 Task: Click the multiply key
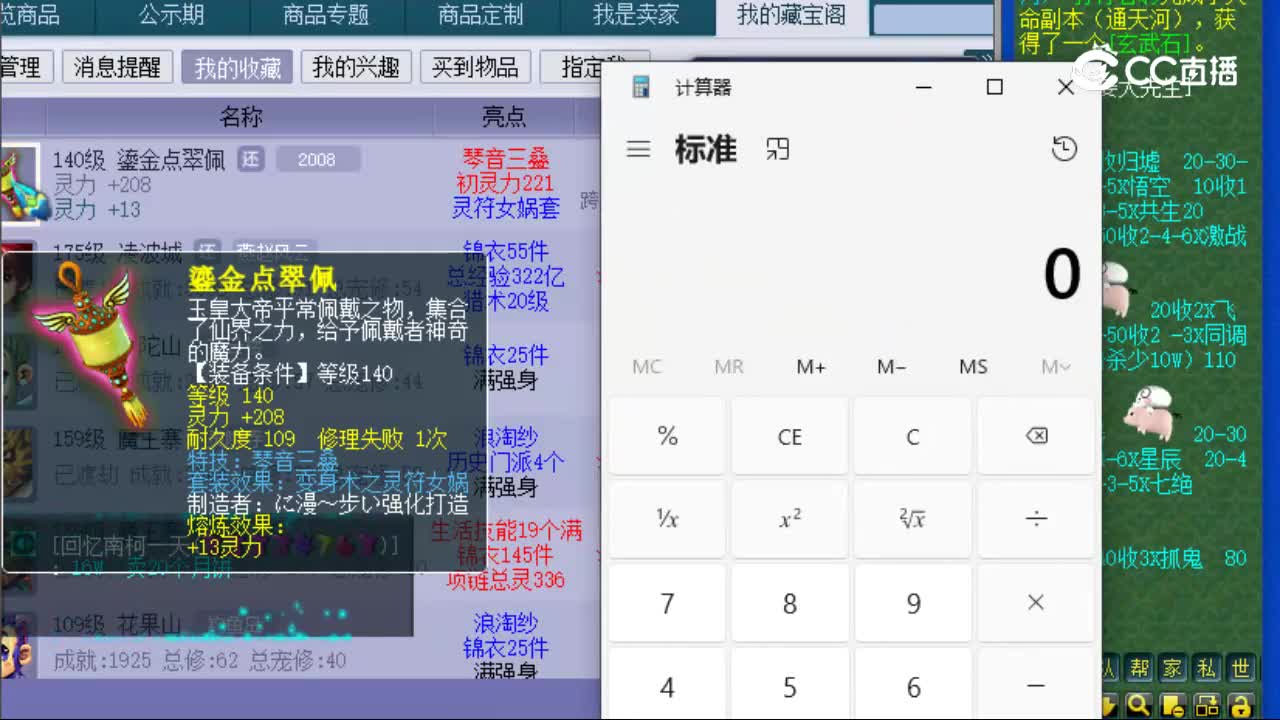1037,603
